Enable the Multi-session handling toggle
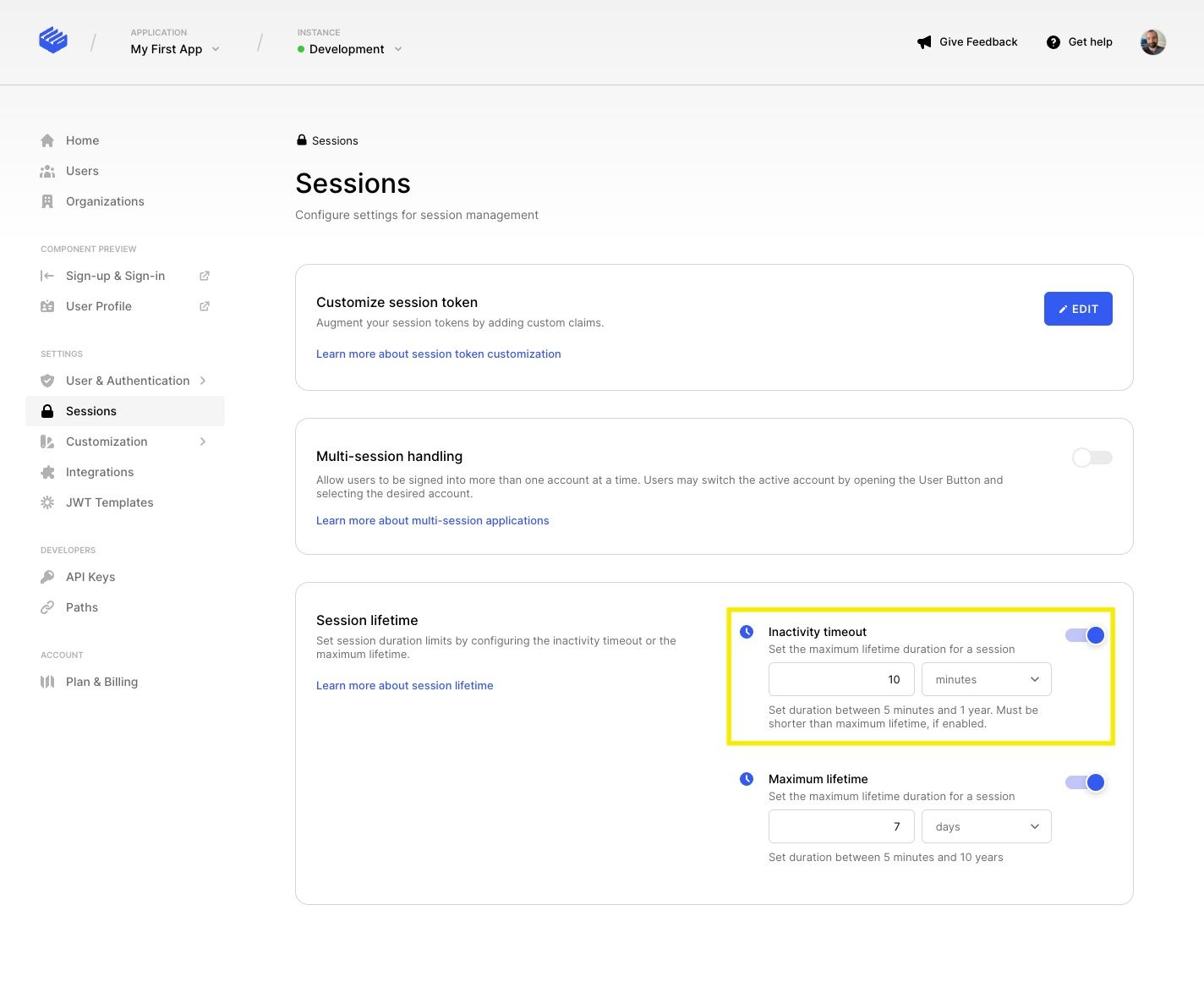This screenshot has height=993, width=1204. (x=1092, y=458)
